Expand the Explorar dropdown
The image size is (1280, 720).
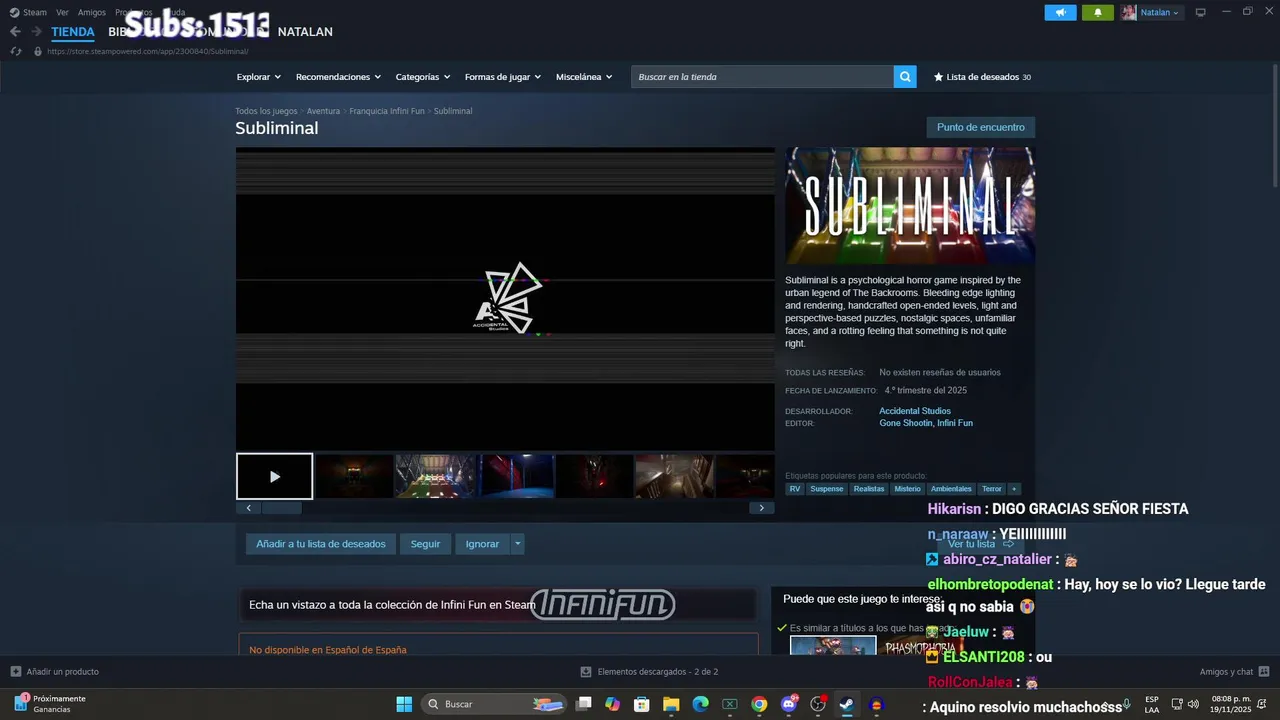point(259,77)
